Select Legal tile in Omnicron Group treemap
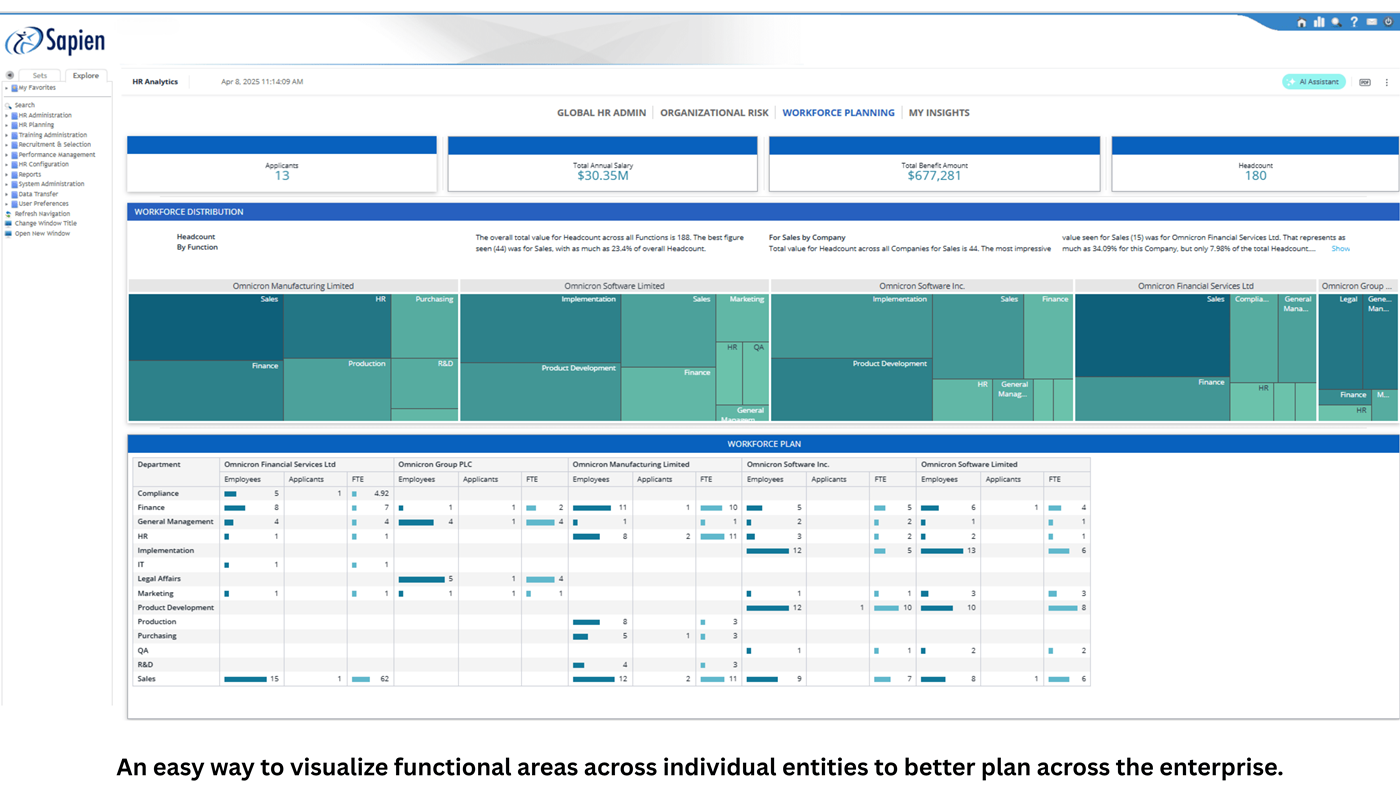 click(x=1341, y=341)
